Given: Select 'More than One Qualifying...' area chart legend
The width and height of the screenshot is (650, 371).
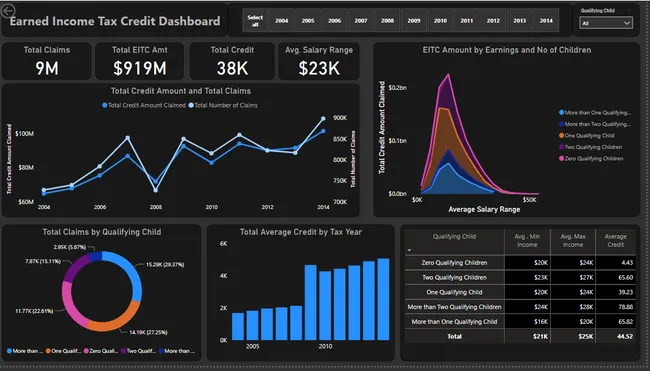Looking at the screenshot, I should tap(595, 113).
